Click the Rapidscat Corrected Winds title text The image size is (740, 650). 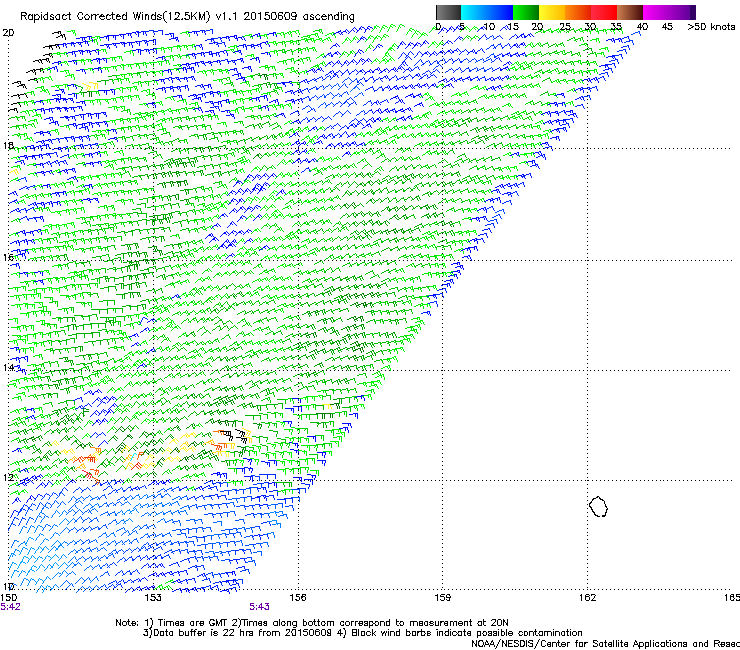tap(187, 17)
